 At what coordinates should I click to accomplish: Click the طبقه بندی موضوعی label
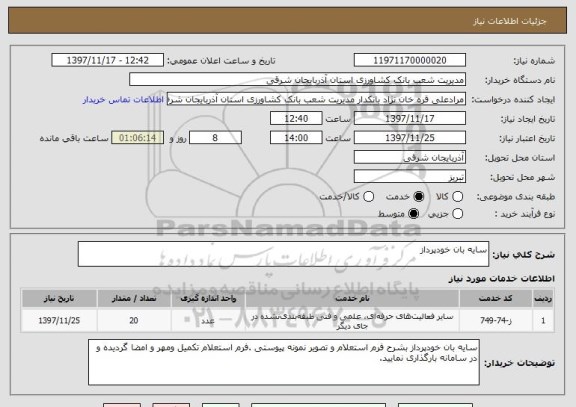[x=516, y=197]
